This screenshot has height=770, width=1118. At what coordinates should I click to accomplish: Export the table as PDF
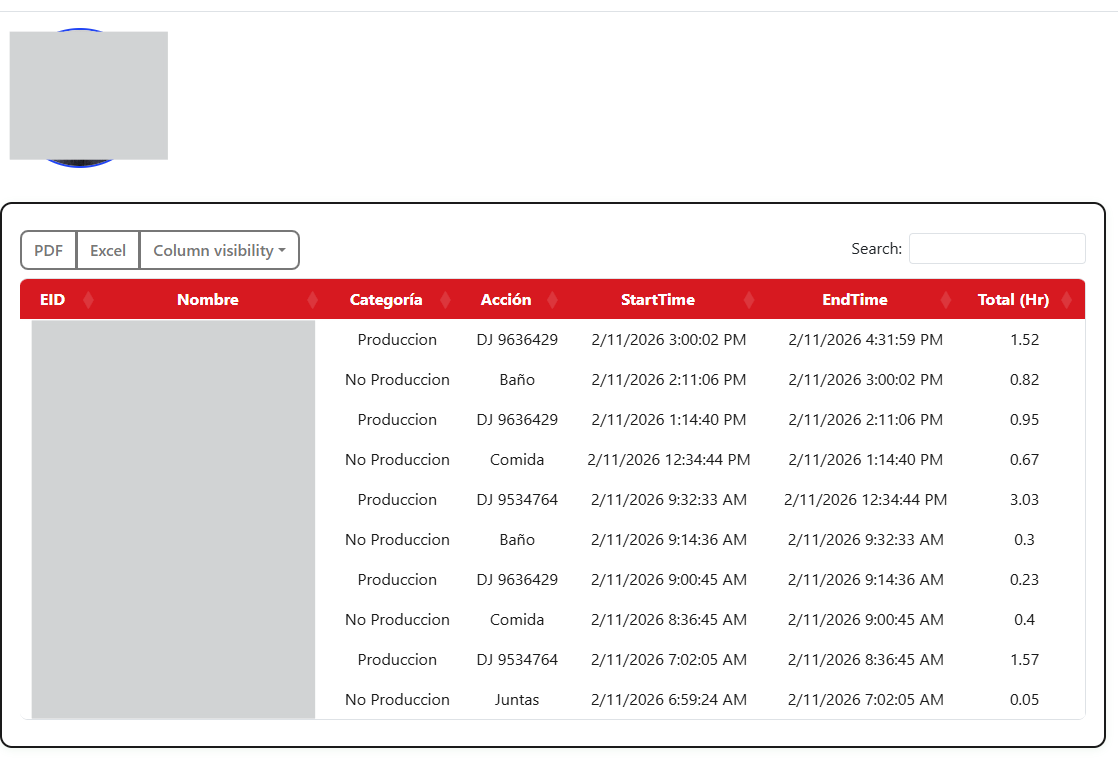[x=48, y=251]
